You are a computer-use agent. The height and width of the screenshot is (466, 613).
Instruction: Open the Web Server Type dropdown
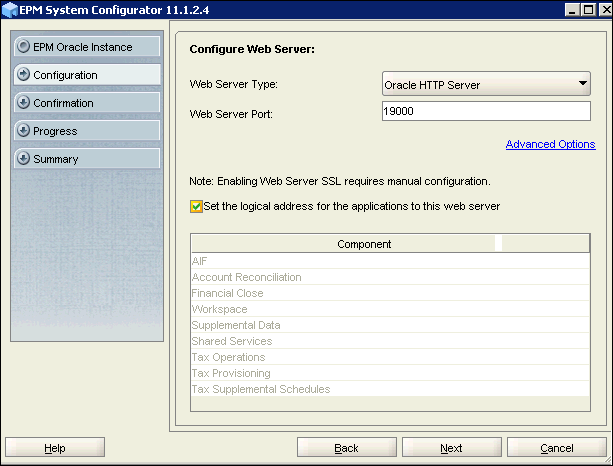[x=486, y=84]
